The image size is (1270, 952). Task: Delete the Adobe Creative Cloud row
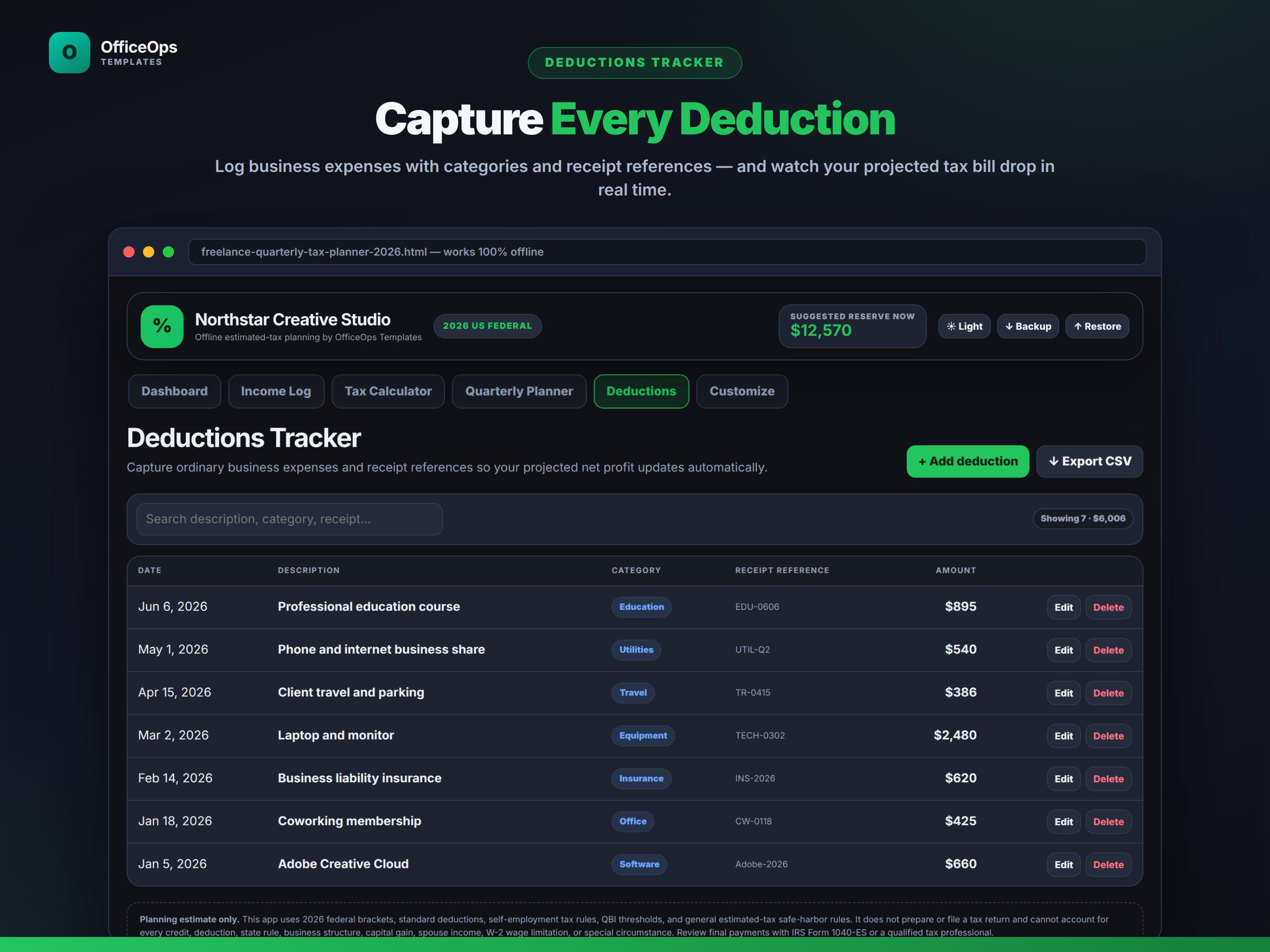(x=1108, y=865)
